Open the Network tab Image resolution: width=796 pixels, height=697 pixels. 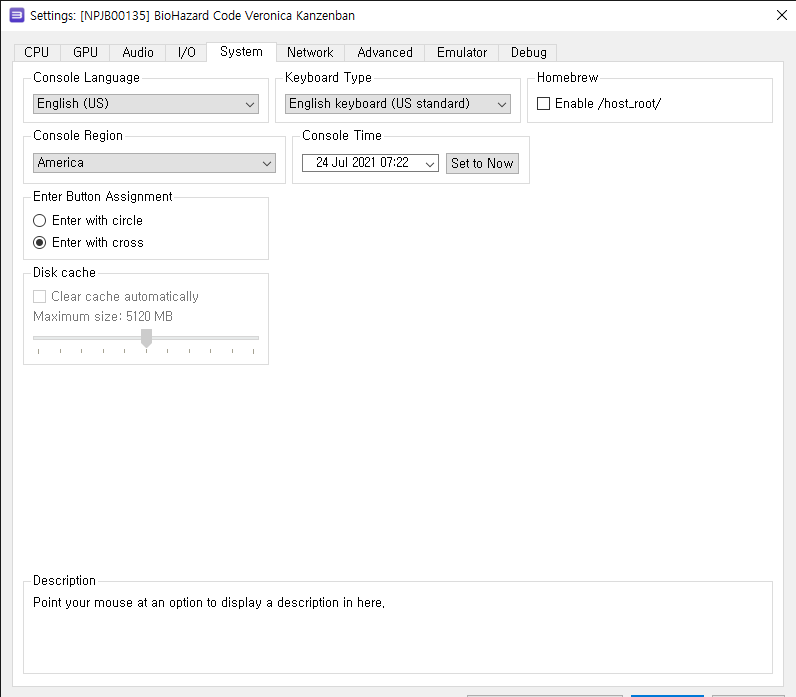point(310,52)
